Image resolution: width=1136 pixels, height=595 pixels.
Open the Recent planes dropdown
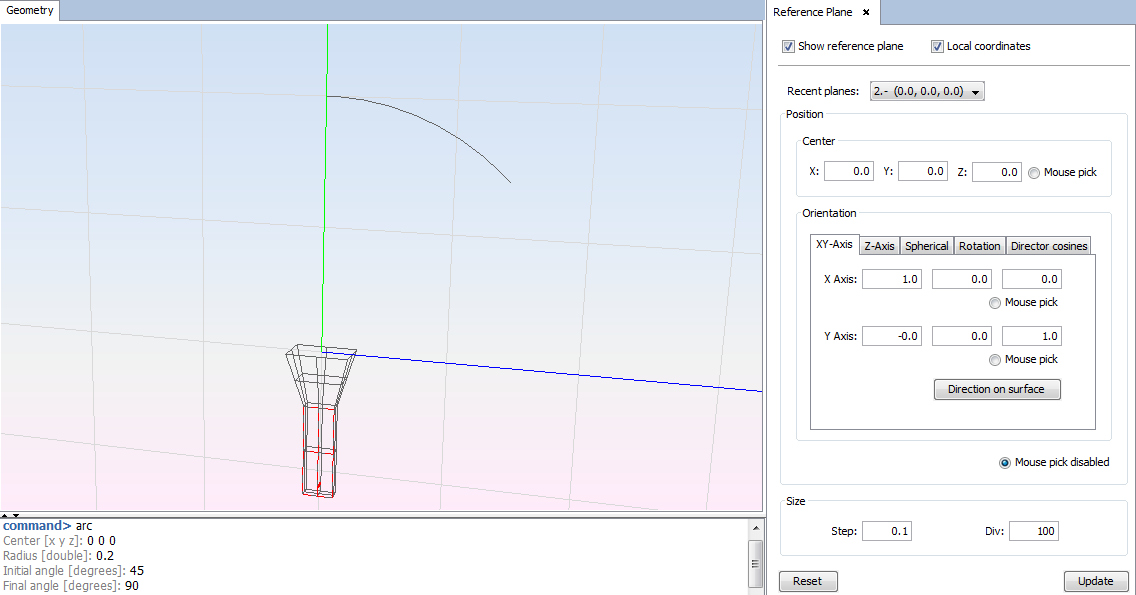pyautogui.click(x=973, y=90)
